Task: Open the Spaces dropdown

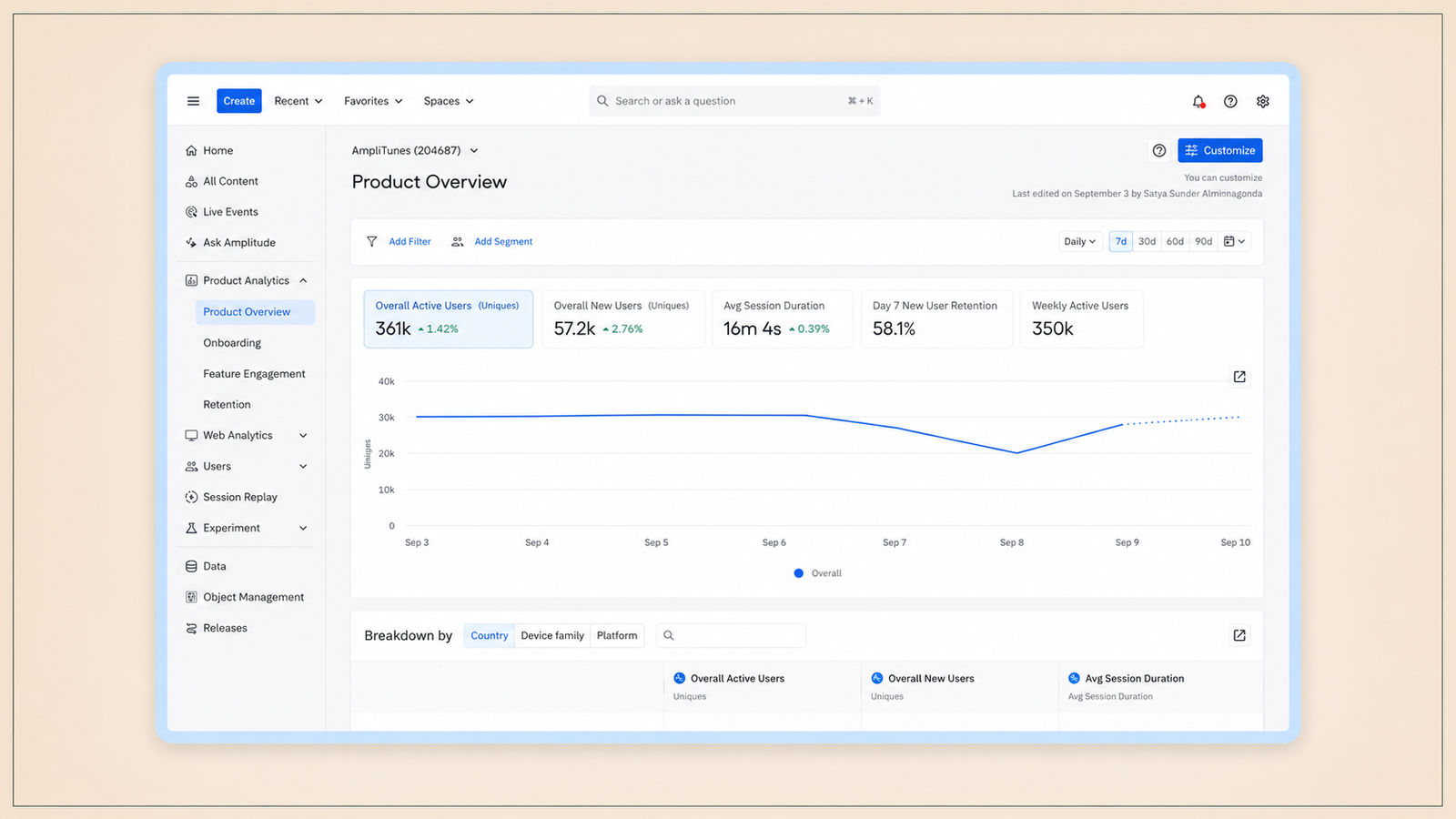Action: tap(449, 101)
